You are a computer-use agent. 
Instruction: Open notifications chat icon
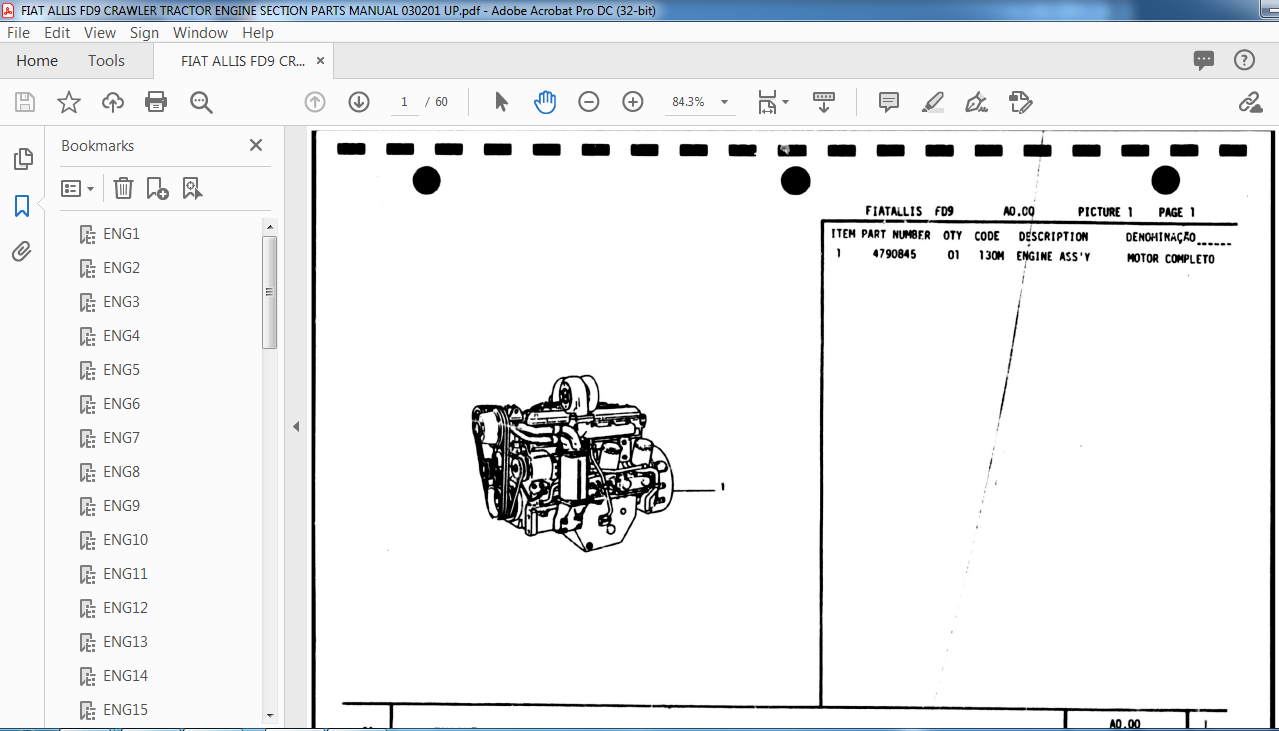point(1204,60)
